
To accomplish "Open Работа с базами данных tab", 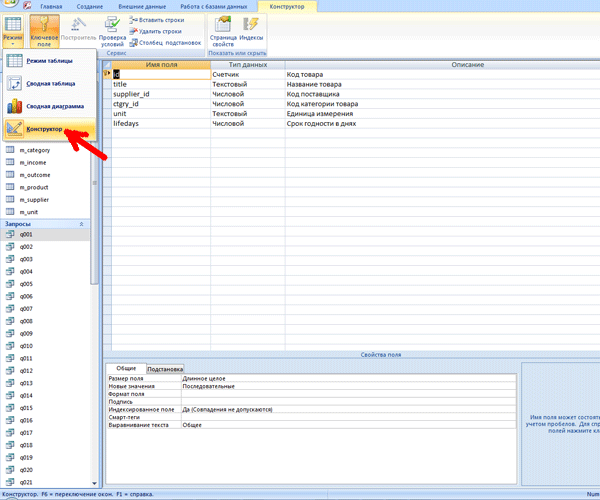I will coord(214,7).
